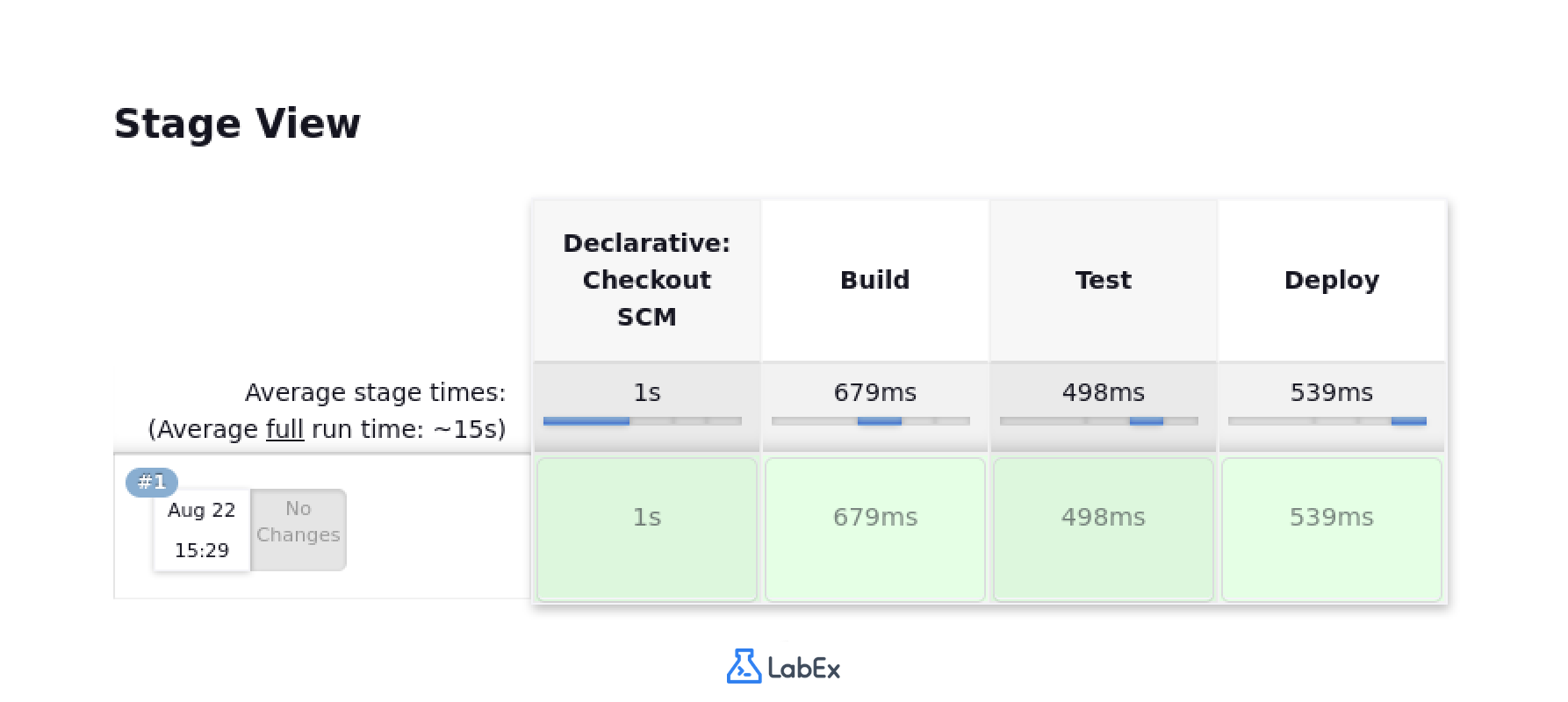Screen dimensions: 1568x702
Task: Click the 1s average time for Checkout SCM
Action: [x=646, y=393]
